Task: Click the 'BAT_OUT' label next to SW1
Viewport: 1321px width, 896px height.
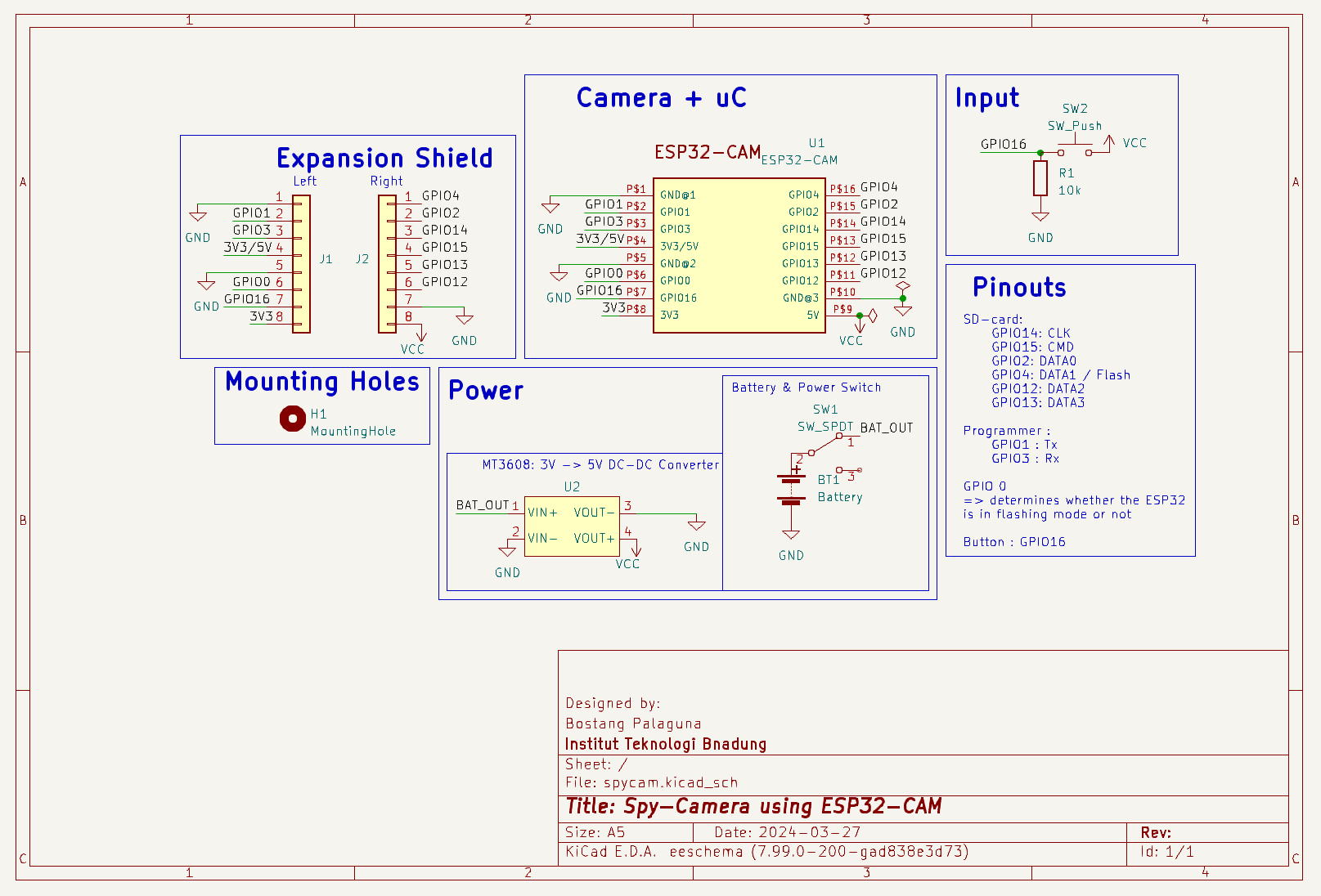Action: (887, 428)
